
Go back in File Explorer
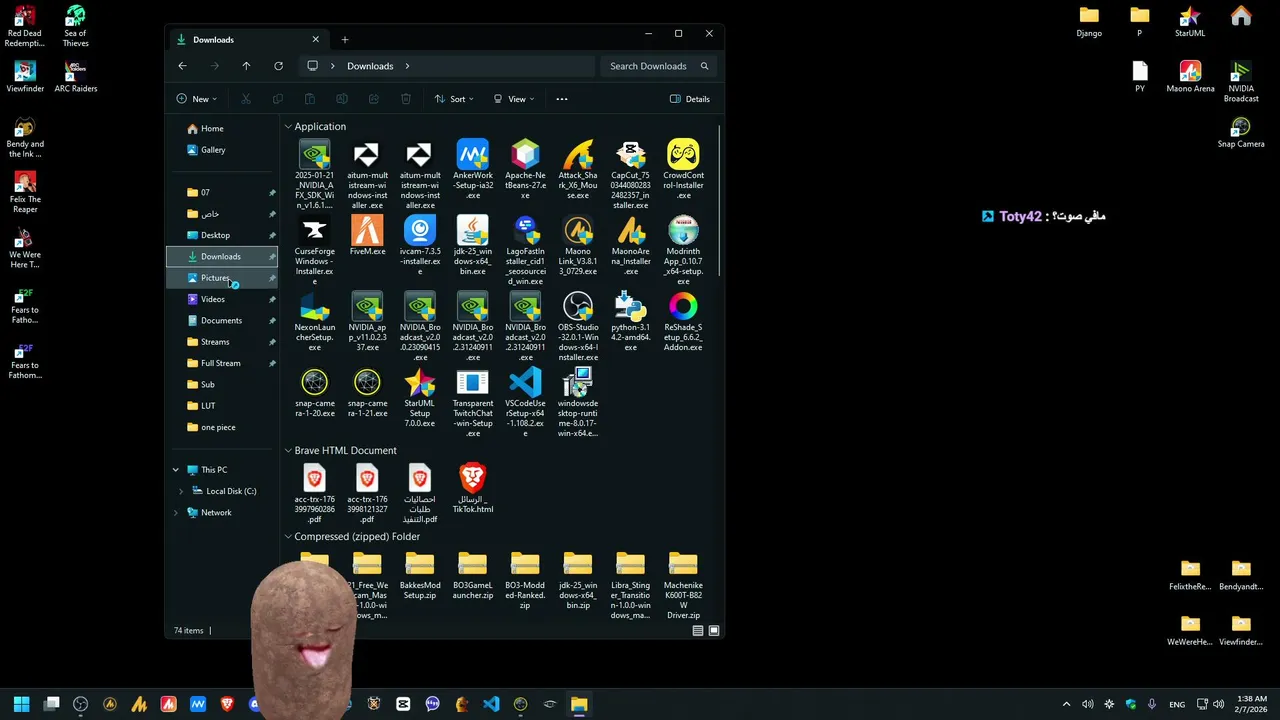182,66
